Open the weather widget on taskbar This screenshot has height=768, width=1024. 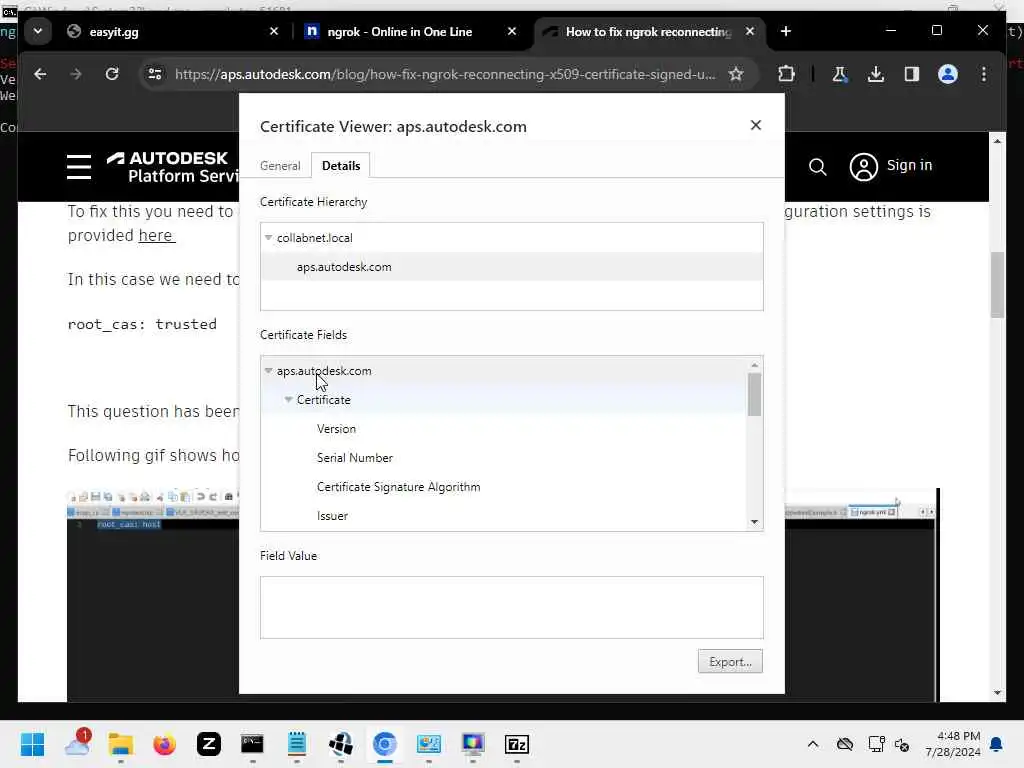point(77,744)
